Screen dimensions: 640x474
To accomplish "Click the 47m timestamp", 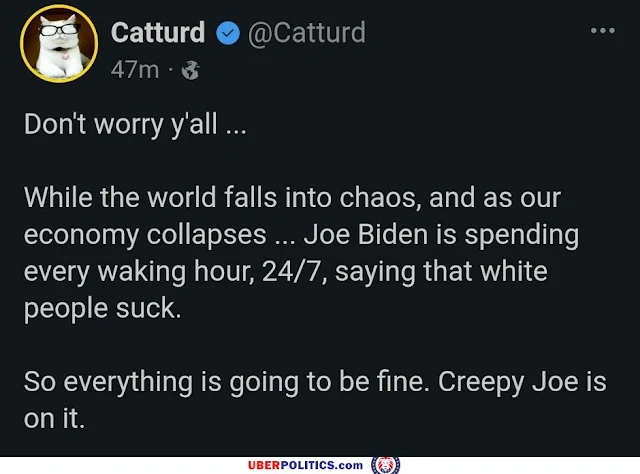I will point(135,70).
